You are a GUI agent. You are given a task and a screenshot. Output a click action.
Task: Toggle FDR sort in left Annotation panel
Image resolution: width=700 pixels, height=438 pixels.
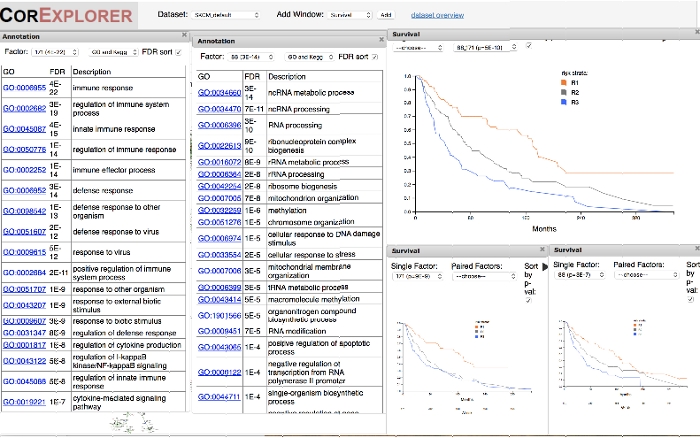[x=178, y=50]
